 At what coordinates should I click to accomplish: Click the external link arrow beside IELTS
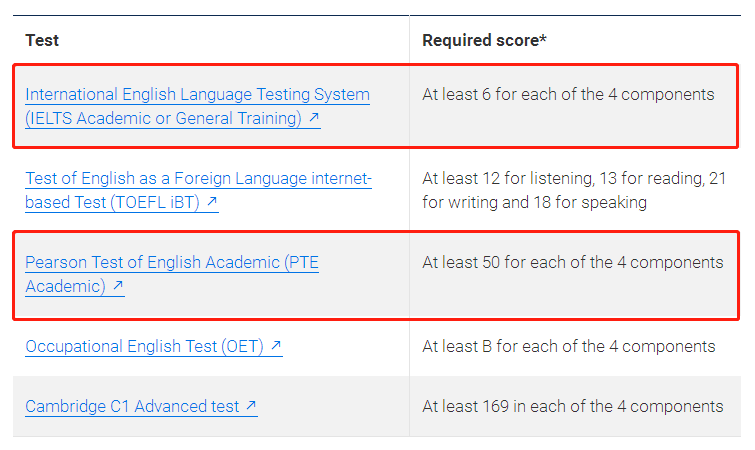(x=314, y=118)
